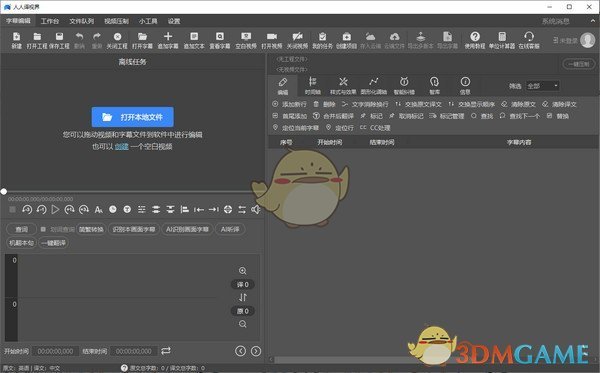The height and width of the screenshot is (373, 600).
Task: Create a blank video via 空白视频
Action: [246, 40]
